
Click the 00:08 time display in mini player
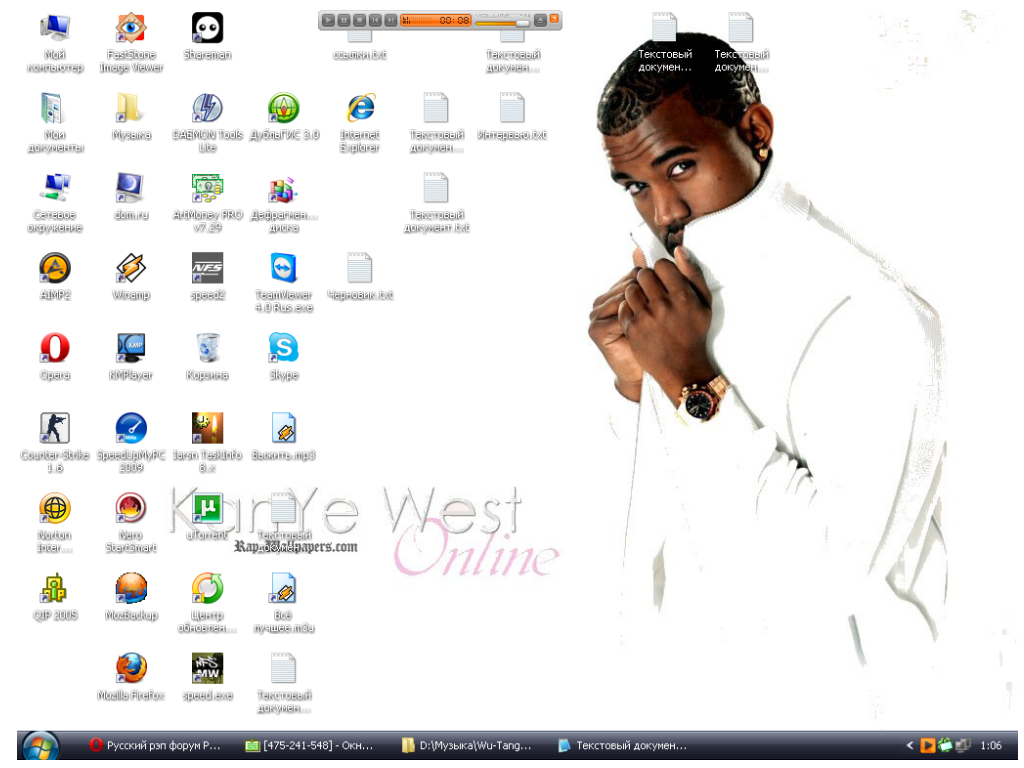[x=455, y=20]
